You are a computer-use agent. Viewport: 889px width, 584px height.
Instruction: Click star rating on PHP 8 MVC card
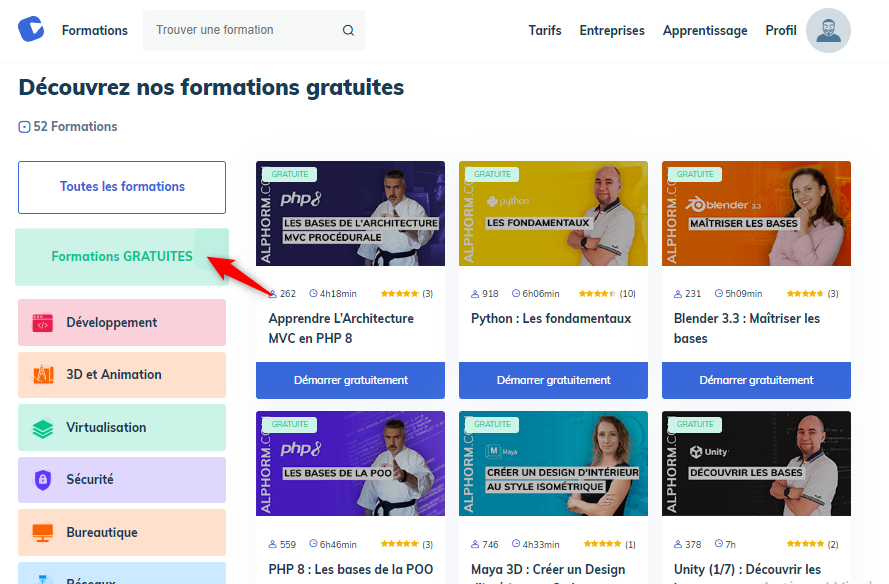pyautogui.click(x=400, y=294)
